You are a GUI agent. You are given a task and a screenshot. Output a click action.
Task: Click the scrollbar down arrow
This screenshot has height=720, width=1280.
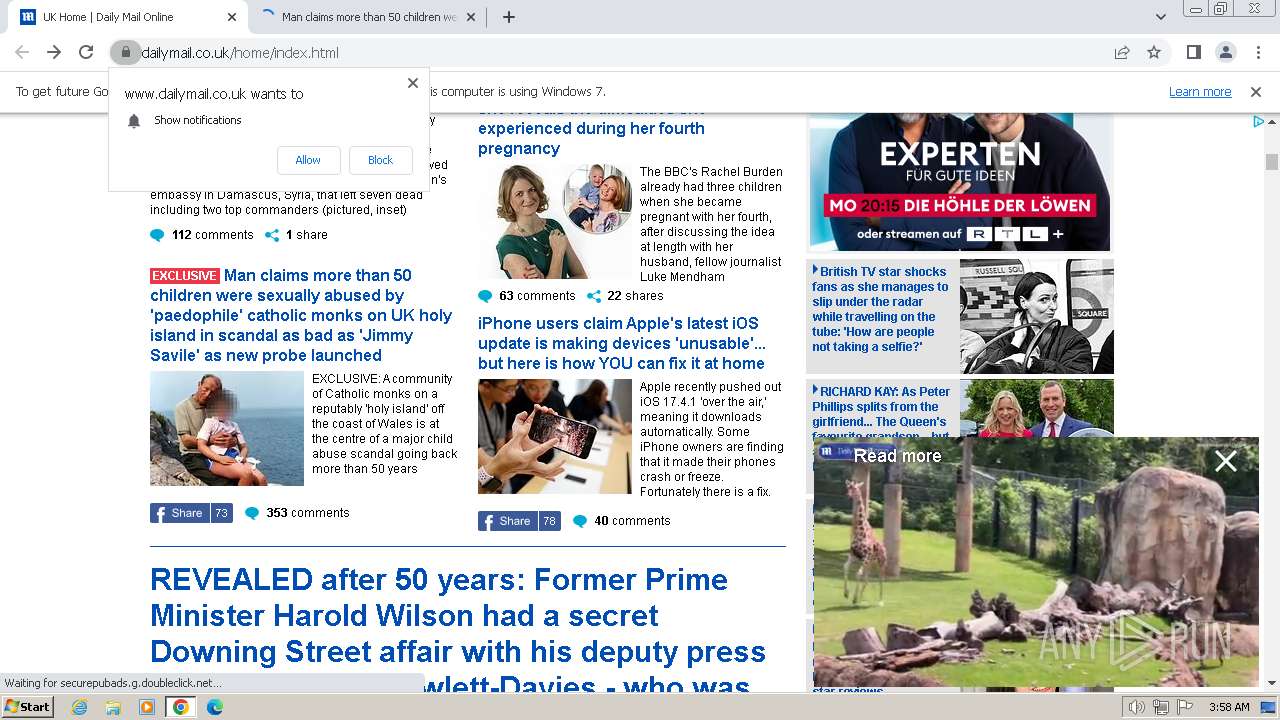click(x=1272, y=683)
